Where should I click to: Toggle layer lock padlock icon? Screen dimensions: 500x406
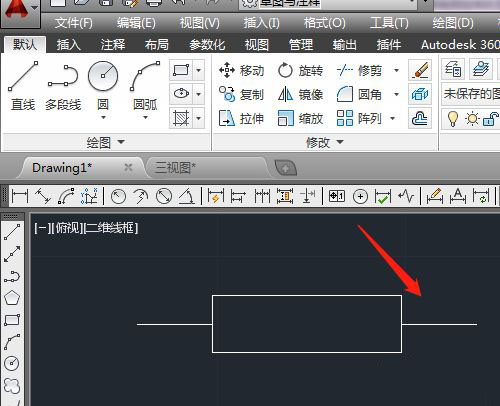491,119
